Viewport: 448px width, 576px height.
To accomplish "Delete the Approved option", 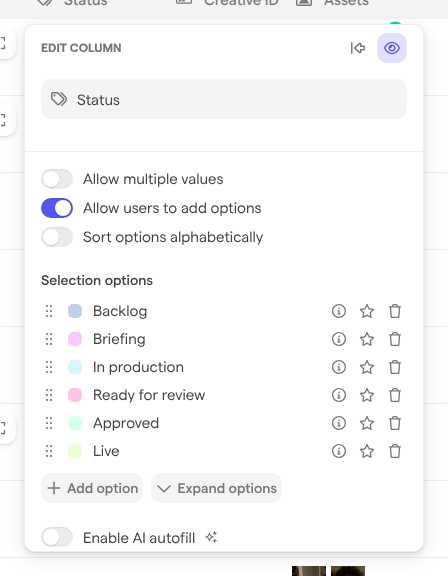I will 395,423.
